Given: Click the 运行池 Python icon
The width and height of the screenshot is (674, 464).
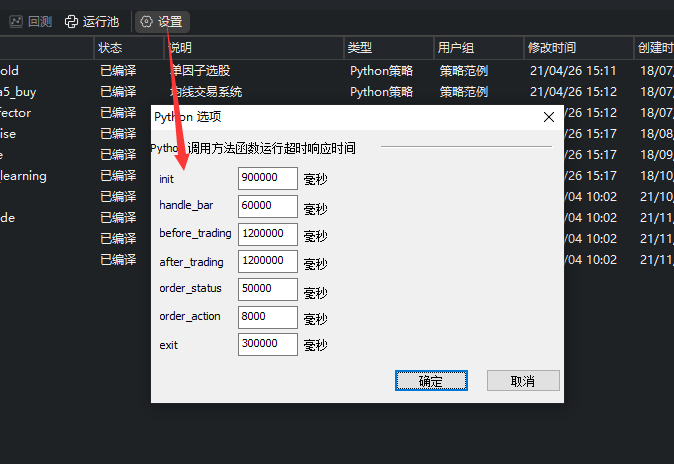Looking at the screenshot, I should (x=71, y=22).
